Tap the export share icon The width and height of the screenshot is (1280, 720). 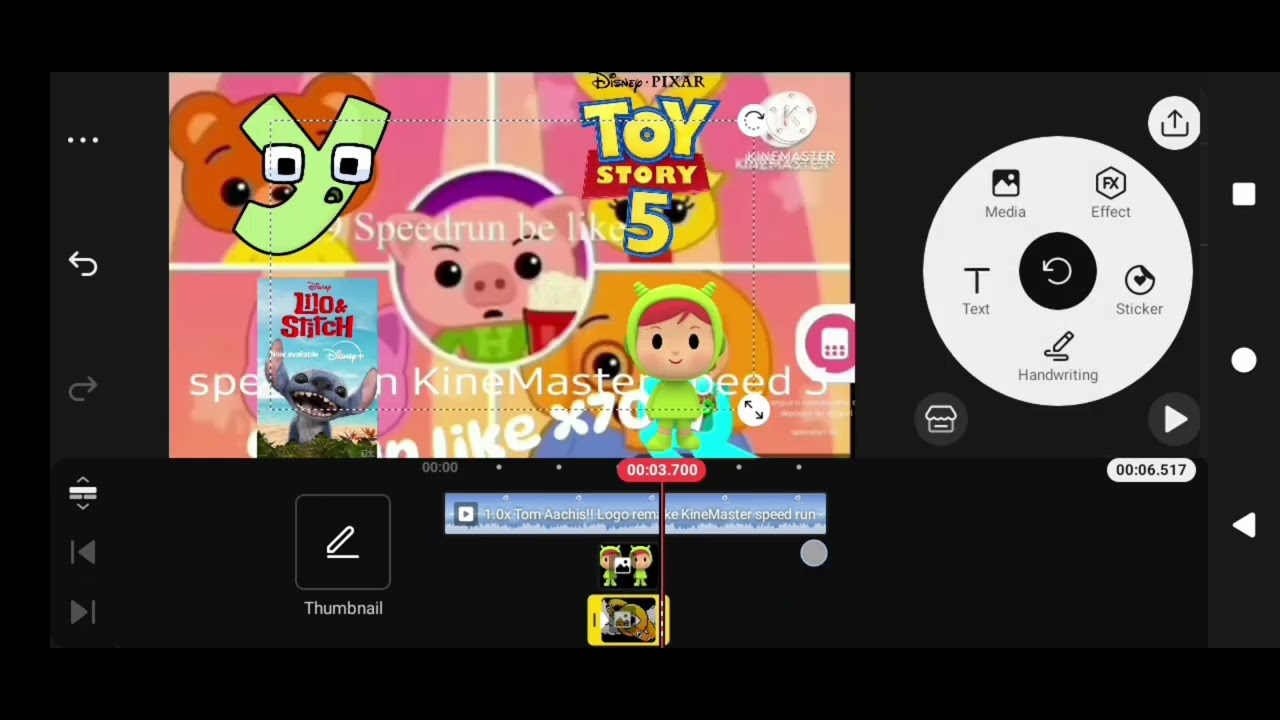1174,123
